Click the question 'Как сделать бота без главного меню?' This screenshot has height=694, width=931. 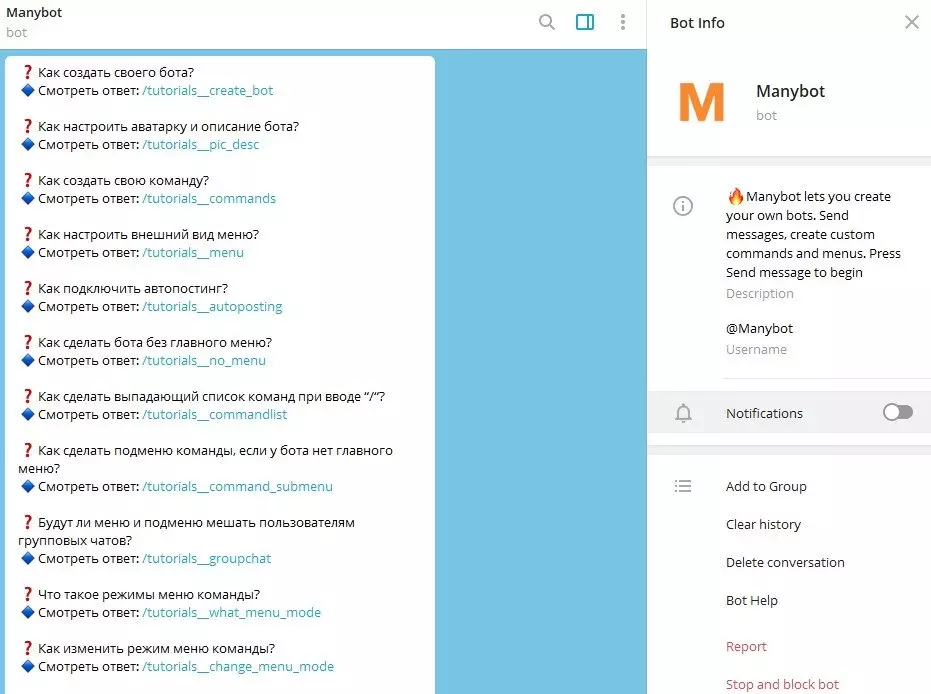(x=155, y=343)
